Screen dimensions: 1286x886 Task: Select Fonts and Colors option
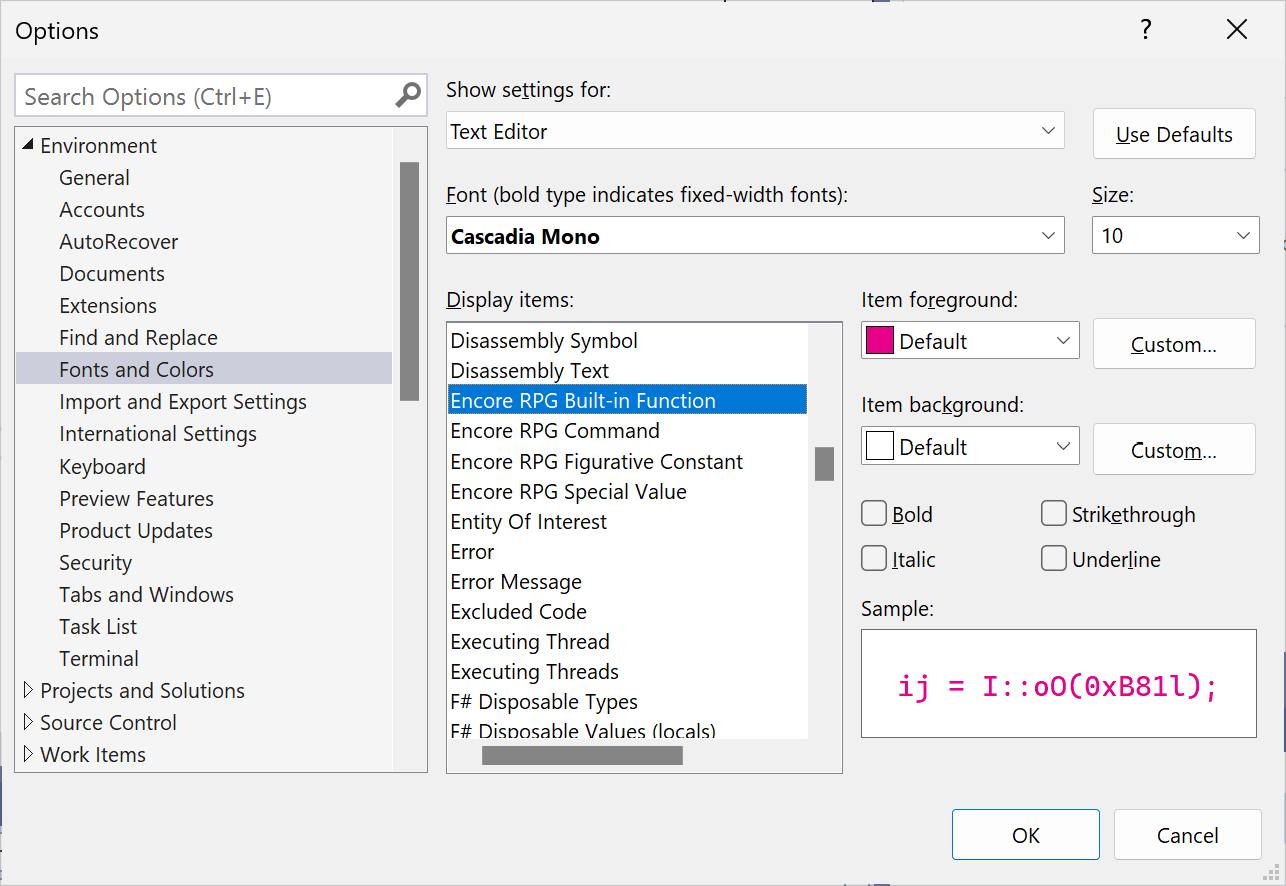click(204, 369)
